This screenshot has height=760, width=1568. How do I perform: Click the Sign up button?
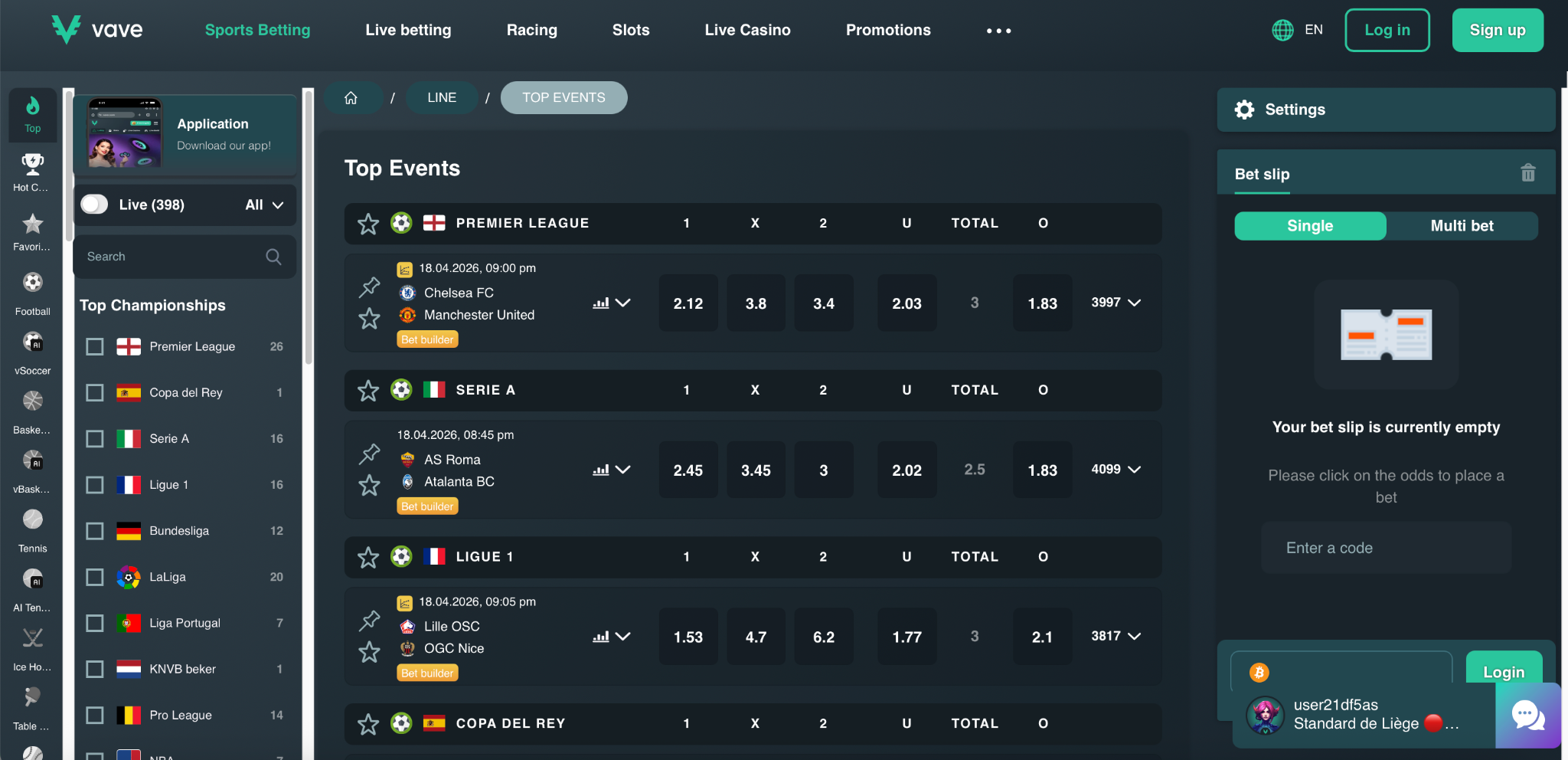(1498, 30)
